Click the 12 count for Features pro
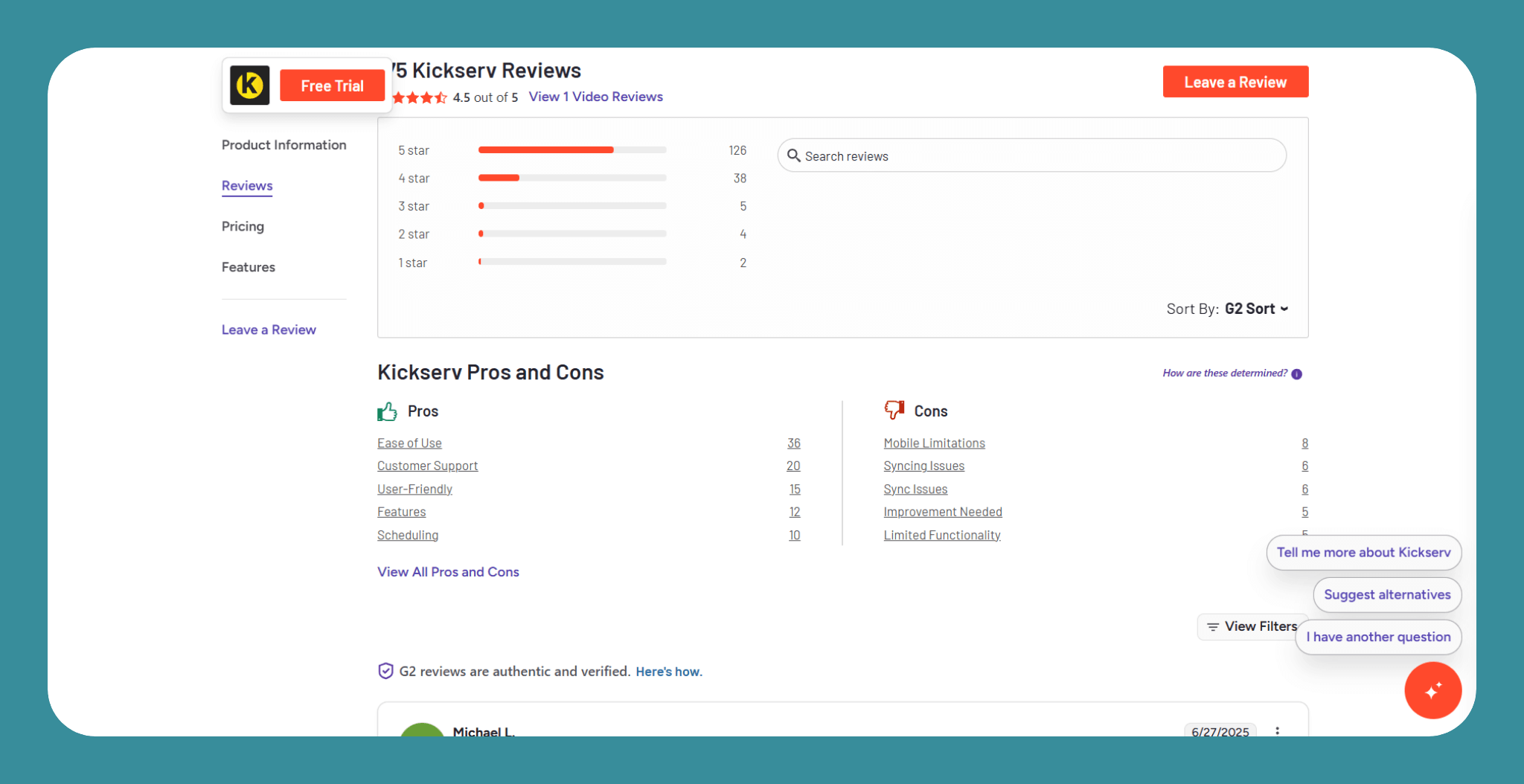Screen dimensions: 1524x784 click(x=795, y=512)
